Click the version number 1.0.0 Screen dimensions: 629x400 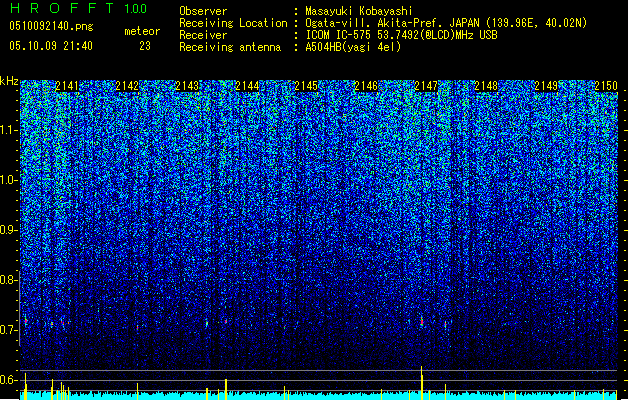coord(136,9)
